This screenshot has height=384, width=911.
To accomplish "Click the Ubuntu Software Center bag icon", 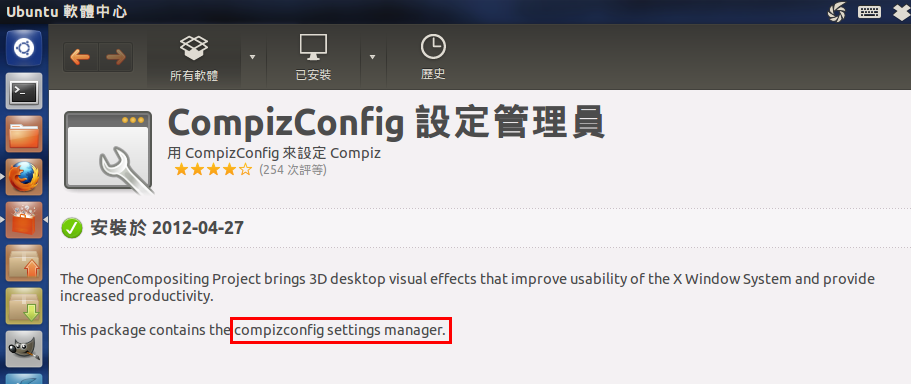I will pyautogui.click(x=24, y=220).
